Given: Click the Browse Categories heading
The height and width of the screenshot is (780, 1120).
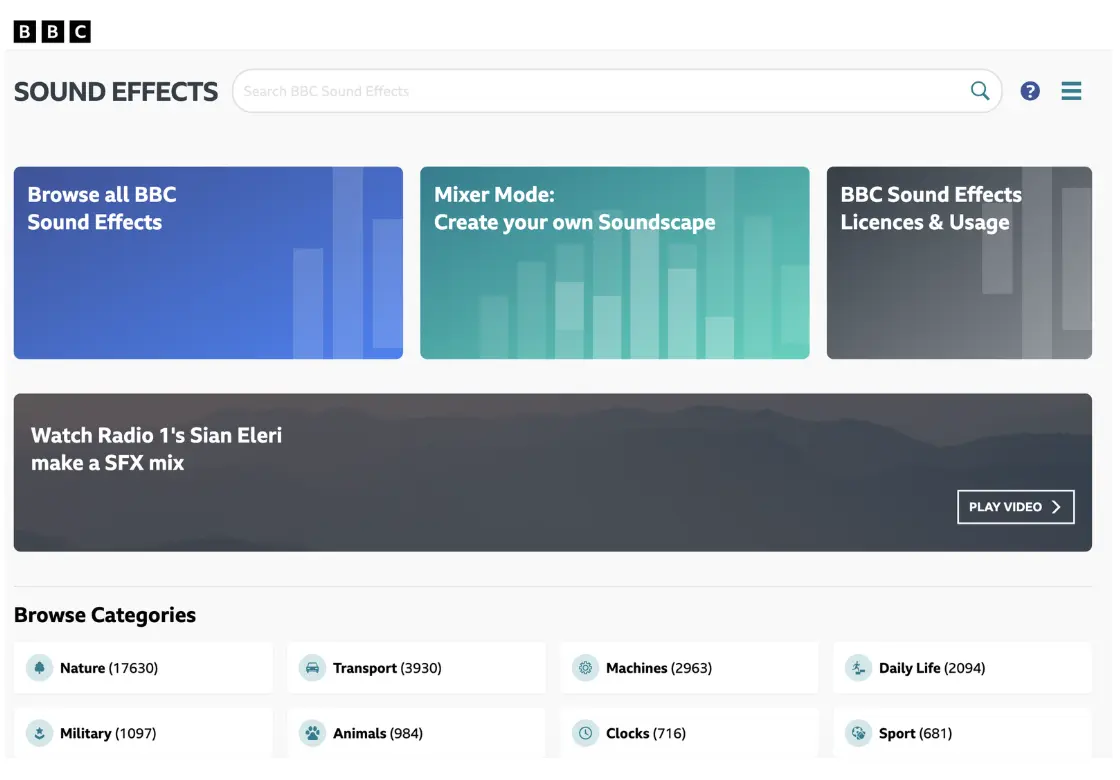Looking at the screenshot, I should click(x=105, y=615).
